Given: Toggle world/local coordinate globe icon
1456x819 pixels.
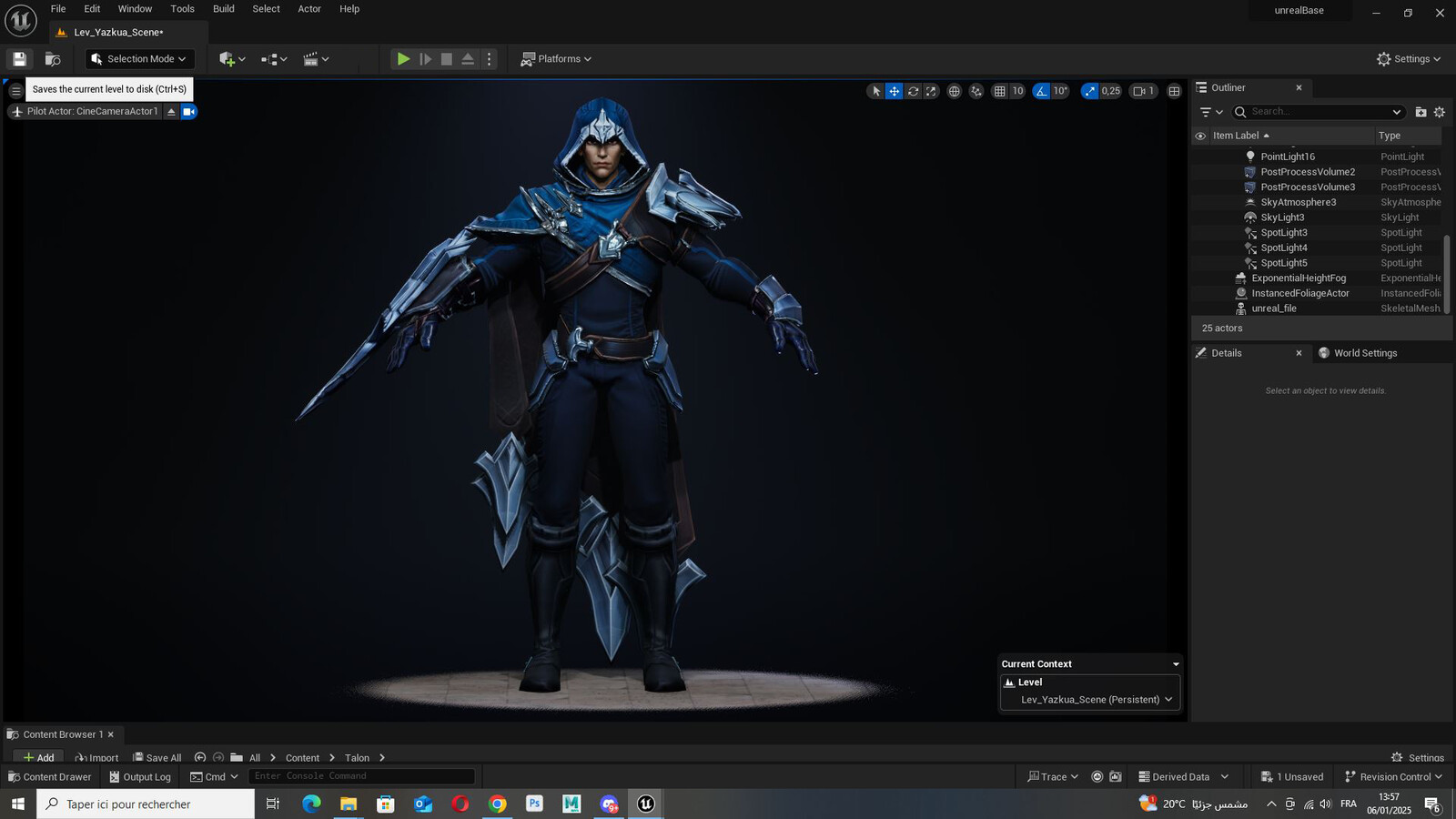Looking at the screenshot, I should [x=954, y=91].
